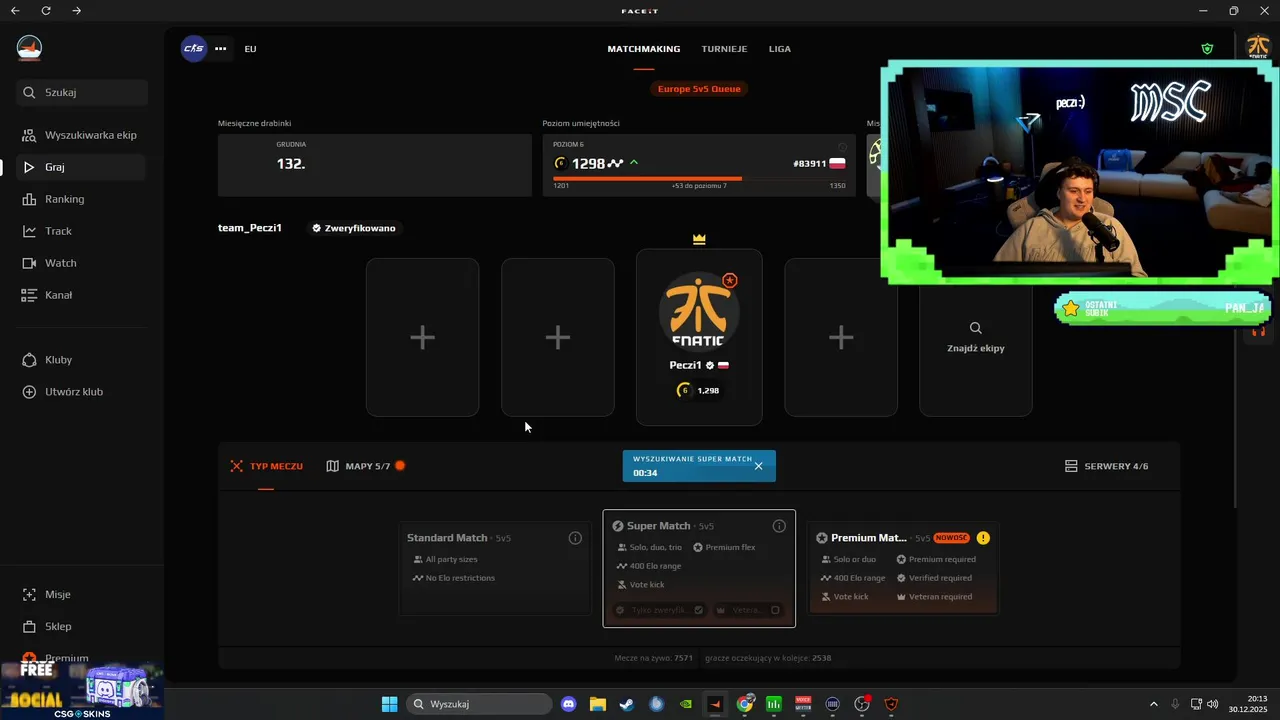Viewport: 1280px width, 720px height.
Task: Select the Standard Match card
Action: [x=494, y=567]
